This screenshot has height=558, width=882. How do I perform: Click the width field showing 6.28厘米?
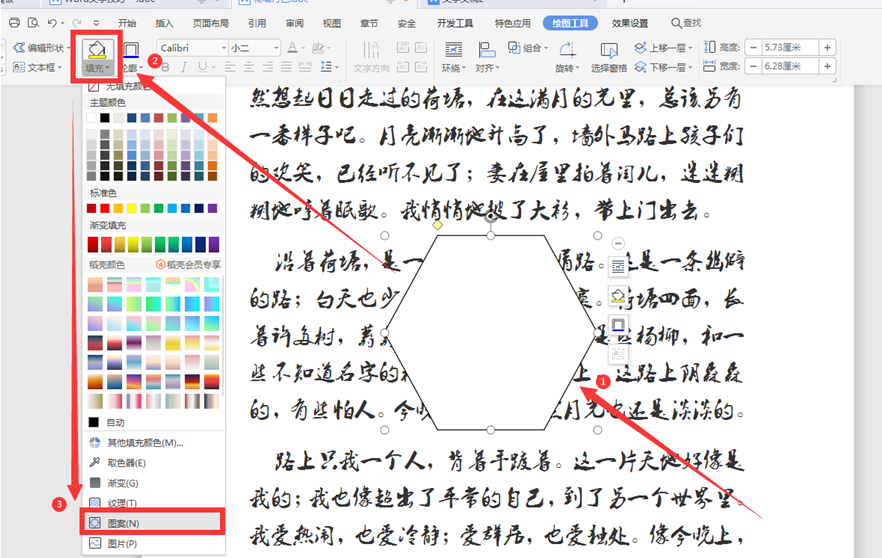[790, 66]
